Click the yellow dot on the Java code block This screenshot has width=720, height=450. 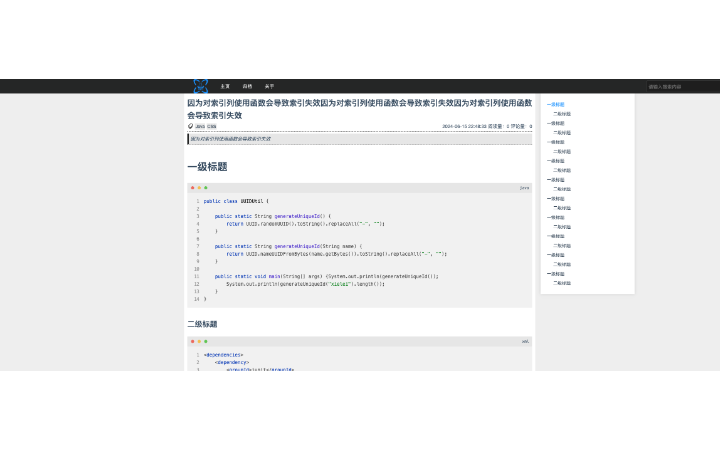199,187
